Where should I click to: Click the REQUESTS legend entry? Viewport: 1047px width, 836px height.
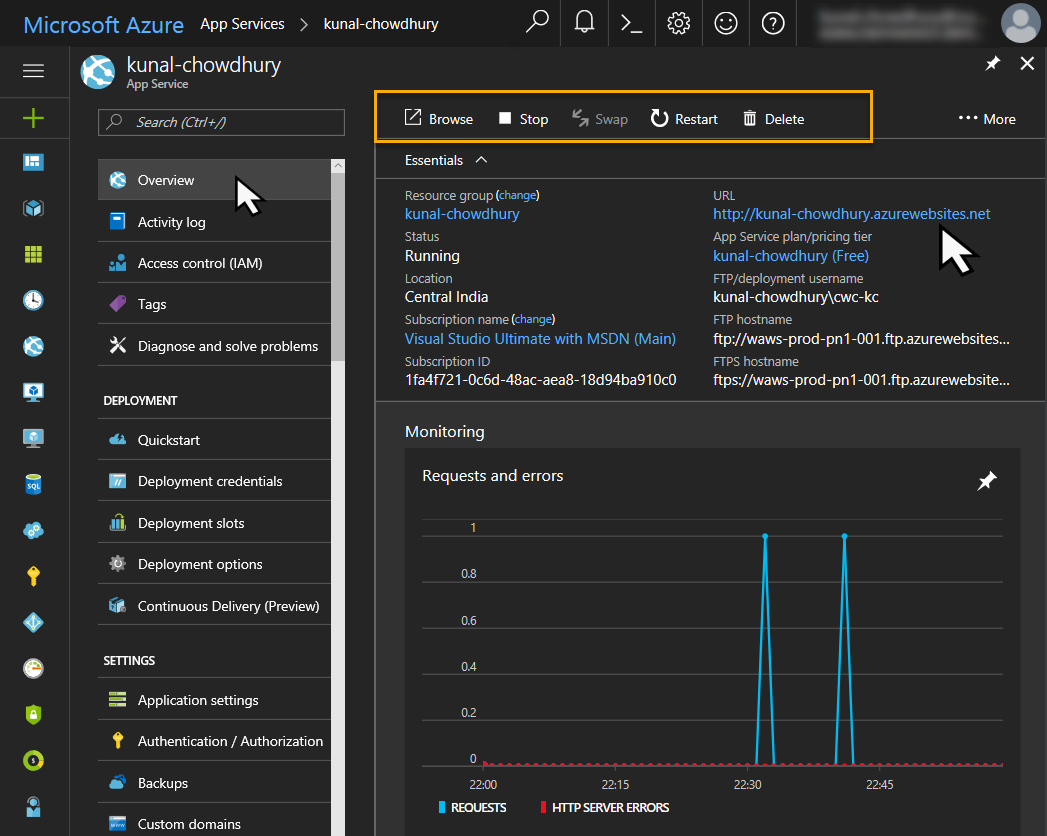[x=472, y=807]
